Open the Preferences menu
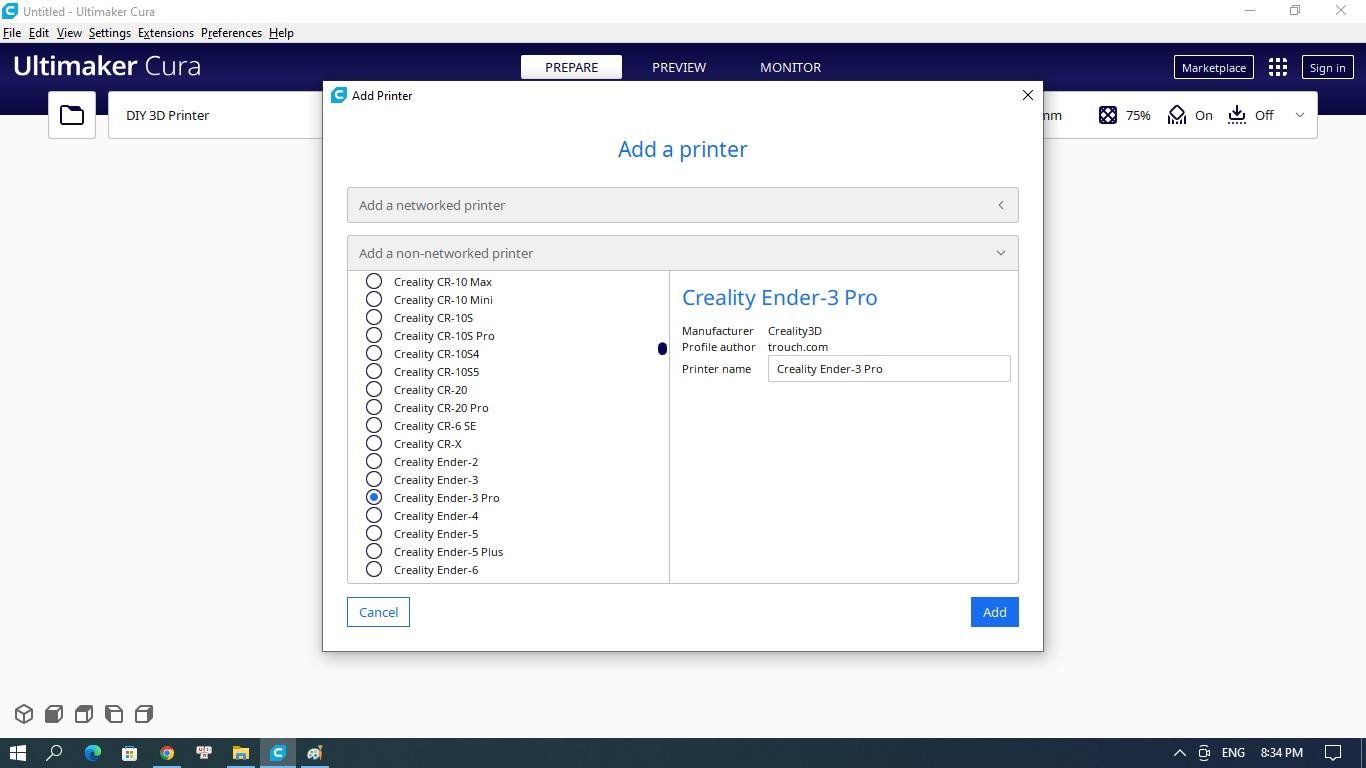 pos(231,33)
